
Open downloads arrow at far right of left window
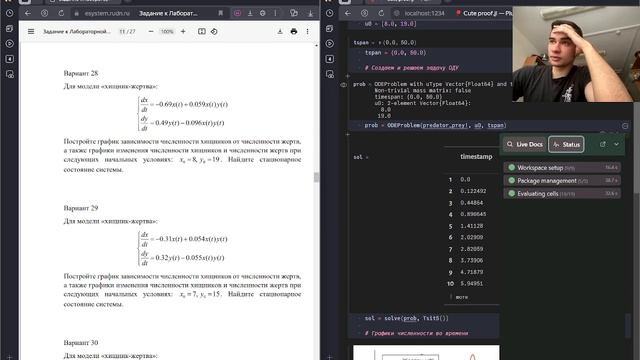310,13
